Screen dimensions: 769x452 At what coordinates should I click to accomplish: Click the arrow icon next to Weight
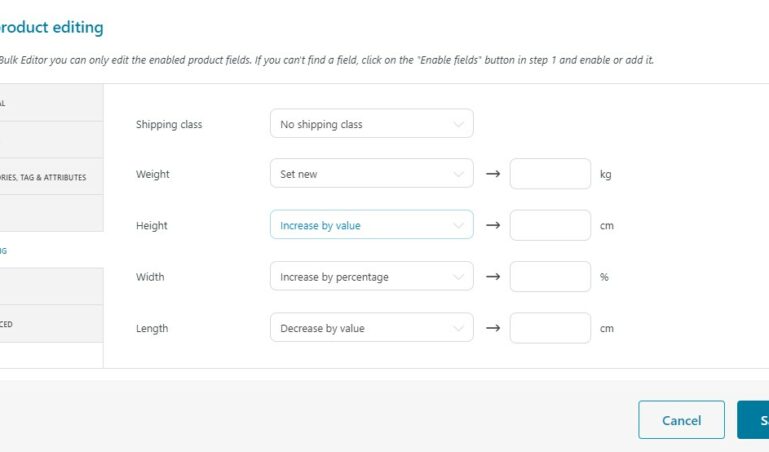point(493,174)
